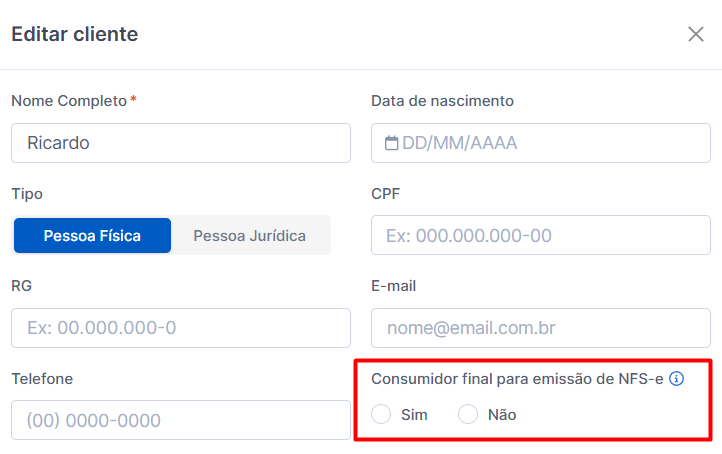Image resolution: width=722 pixels, height=454 pixels.
Task: Select the Não radio button
Action: (x=468, y=414)
